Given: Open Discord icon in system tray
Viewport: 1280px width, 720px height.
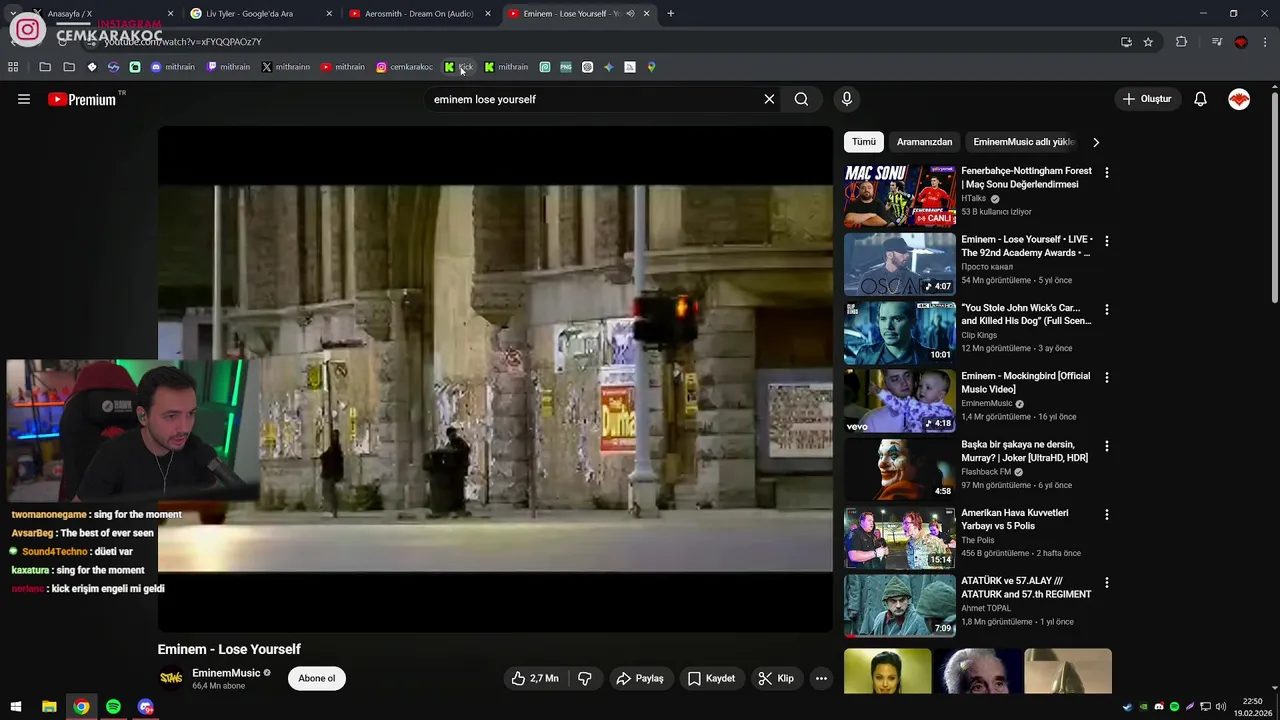Looking at the screenshot, I should click(x=1159, y=707).
